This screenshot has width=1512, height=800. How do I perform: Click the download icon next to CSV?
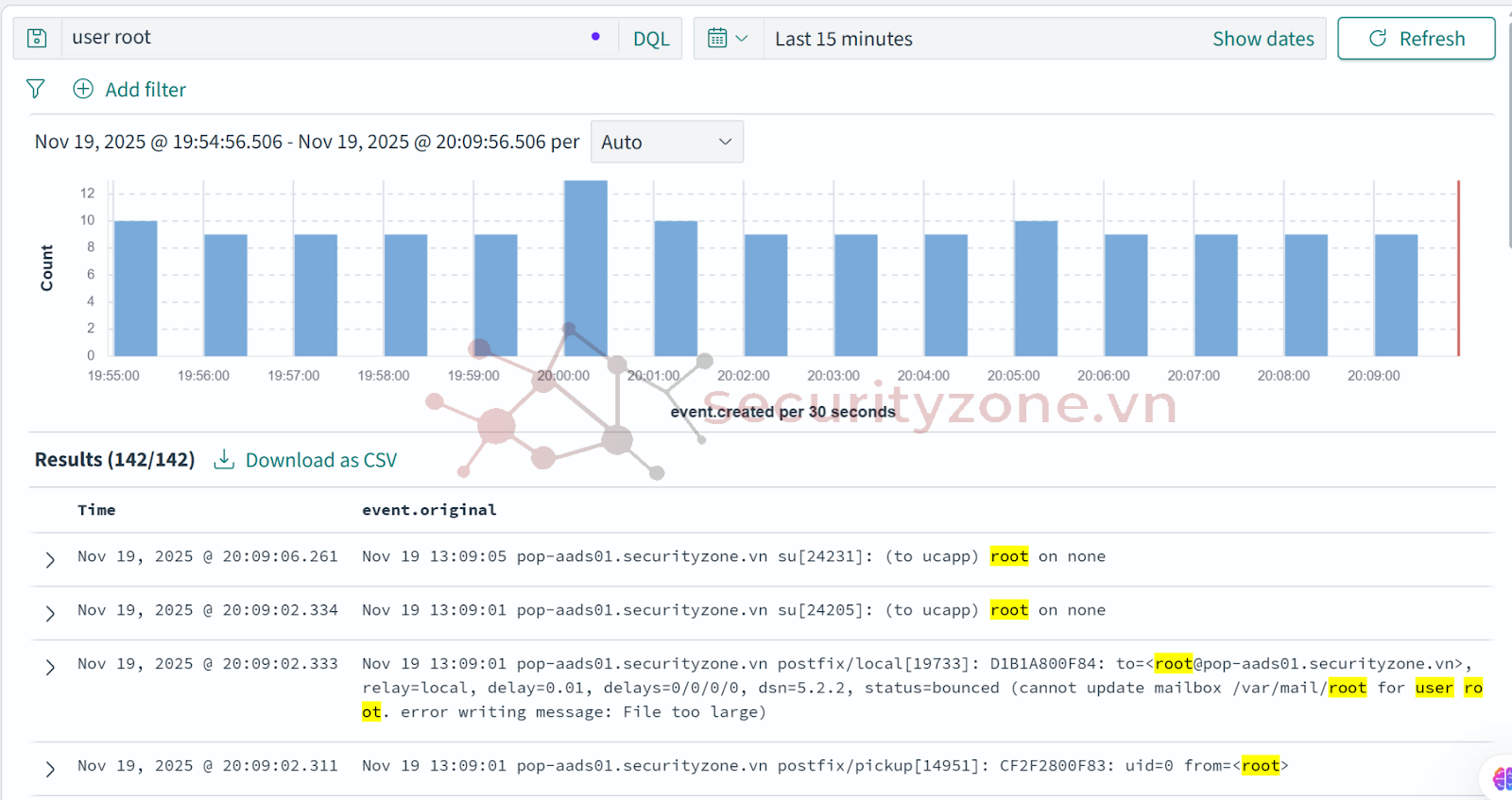(224, 459)
